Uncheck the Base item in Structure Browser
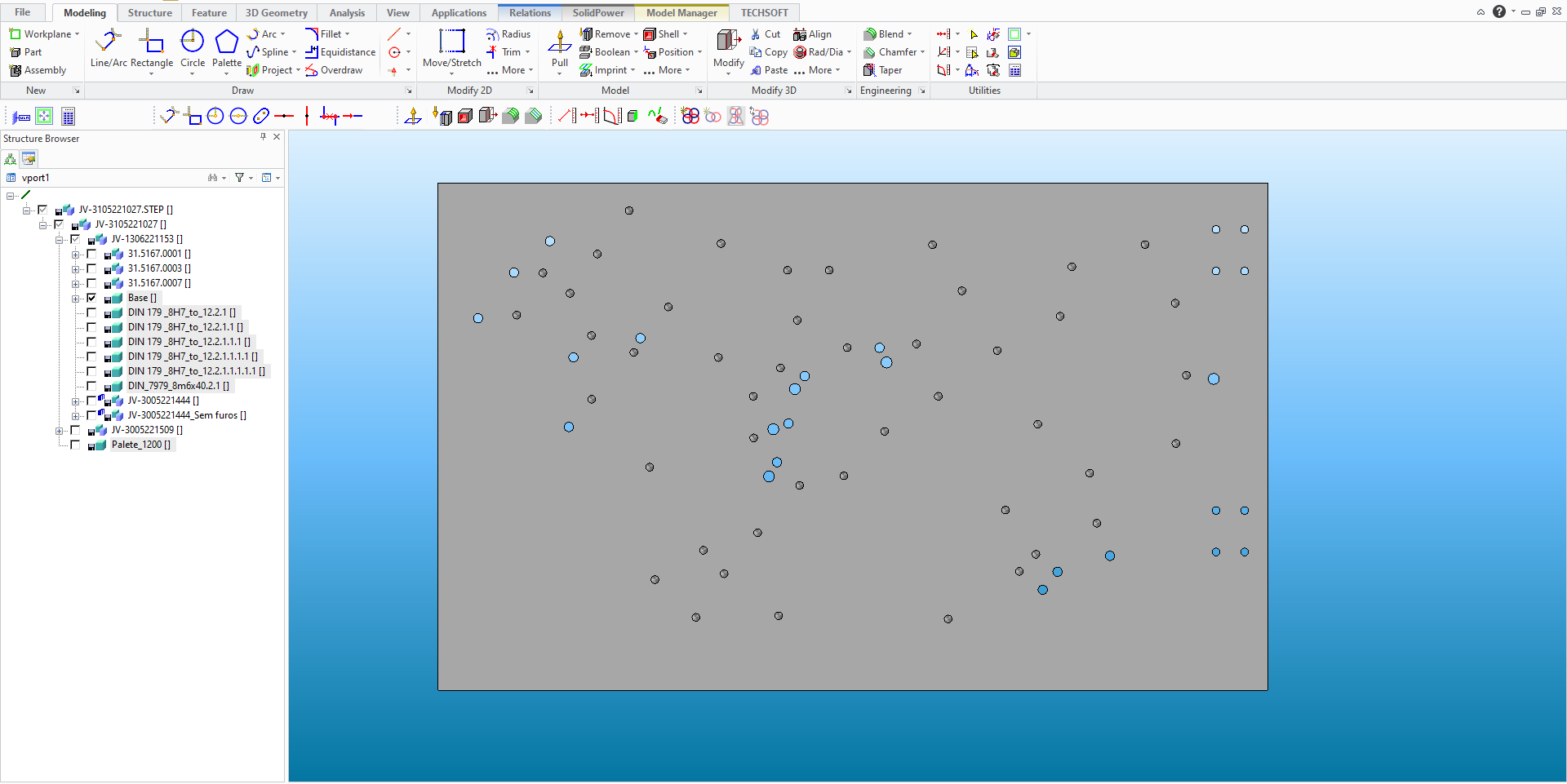This screenshot has height=784, width=1567. click(92, 298)
